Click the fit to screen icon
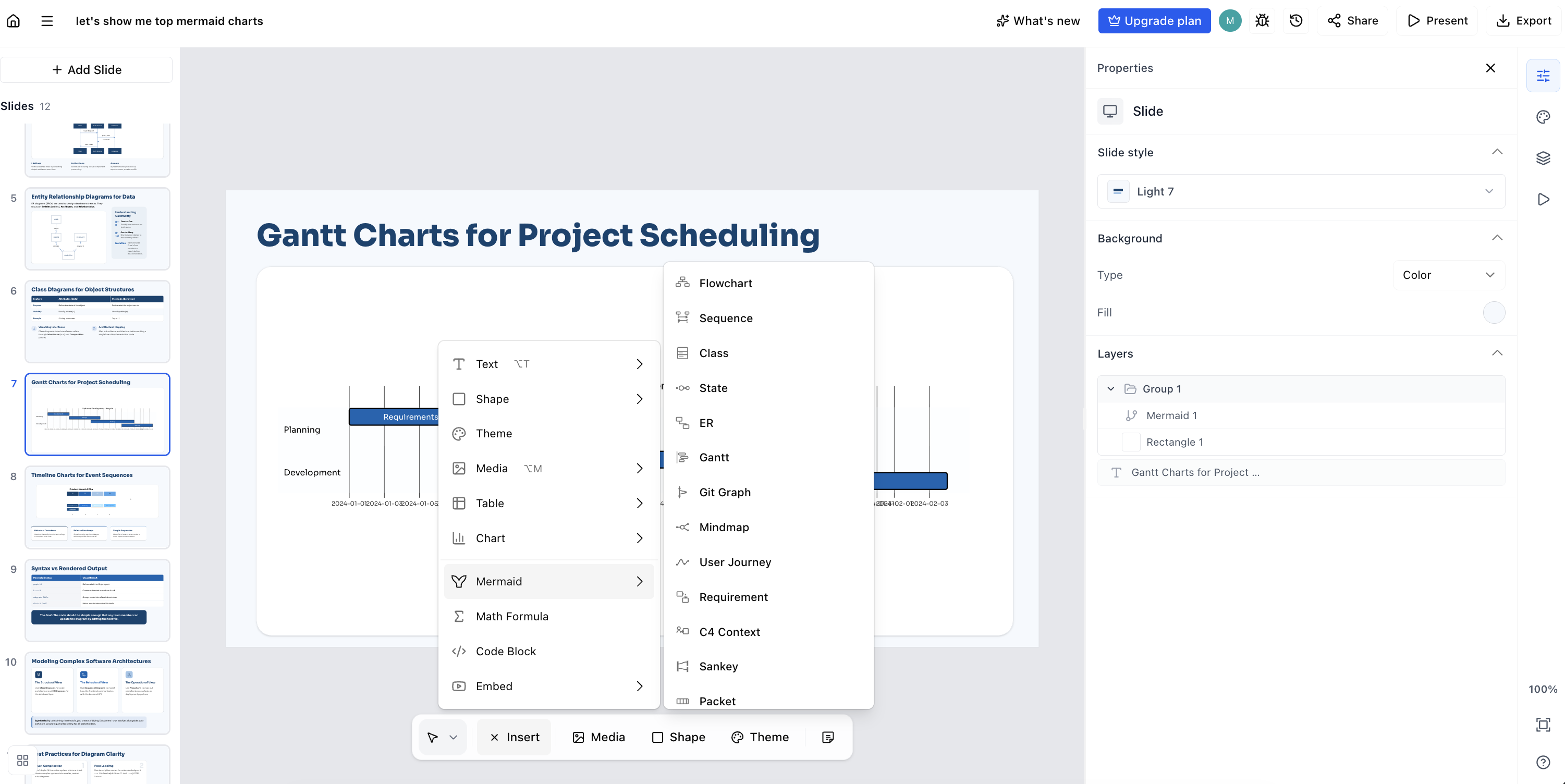The image size is (1565, 784). pyautogui.click(x=1543, y=725)
